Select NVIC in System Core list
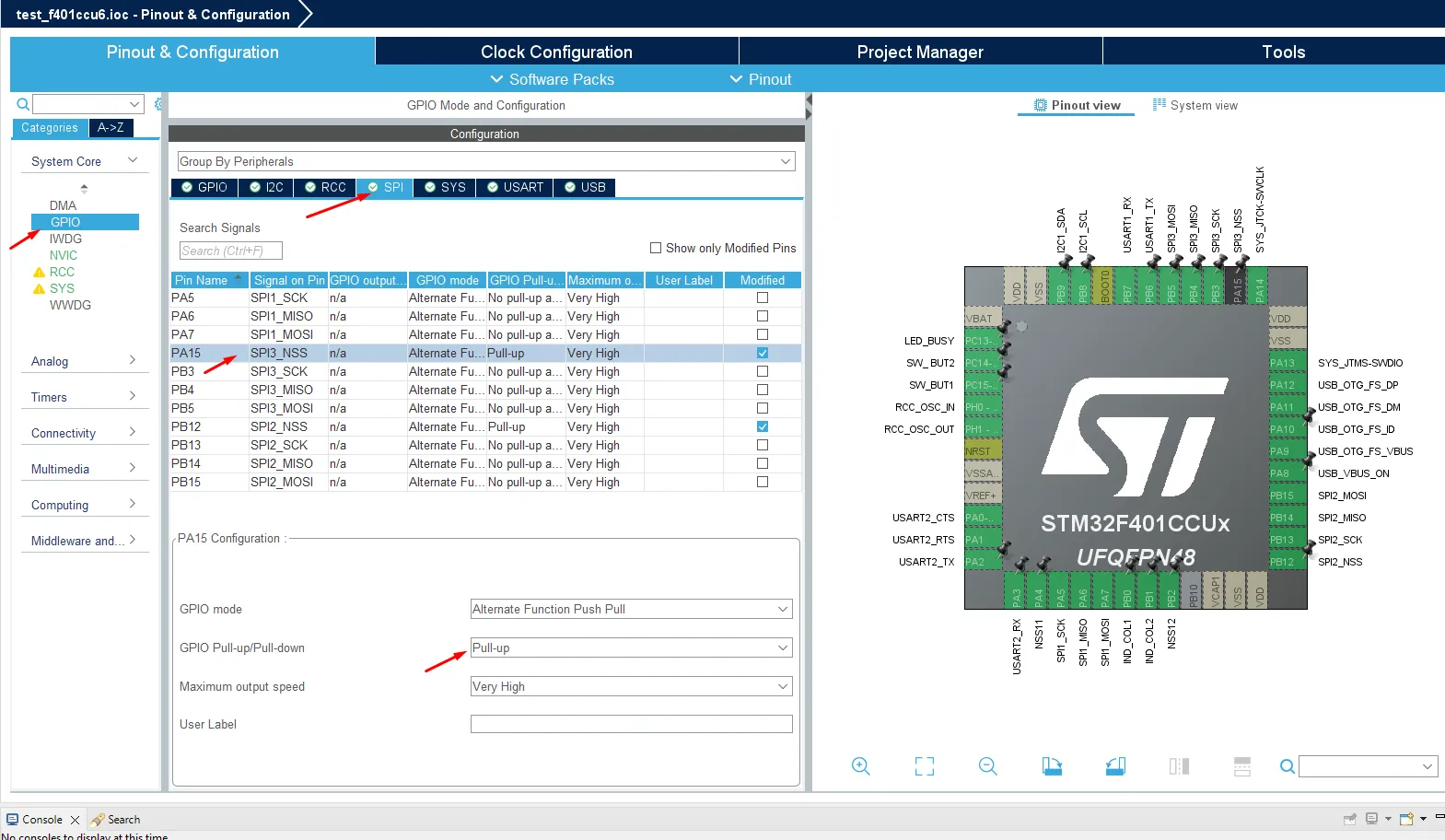Viewport: 1445px width, 840px height. (64, 255)
